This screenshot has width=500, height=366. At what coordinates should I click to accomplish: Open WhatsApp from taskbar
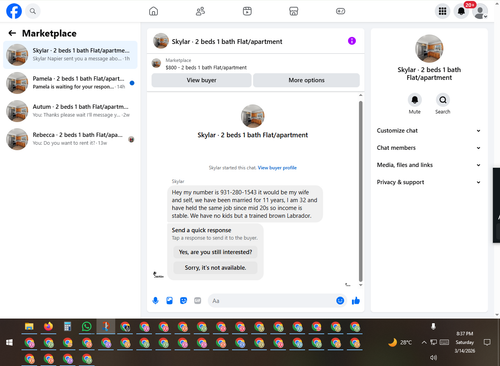(87, 326)
